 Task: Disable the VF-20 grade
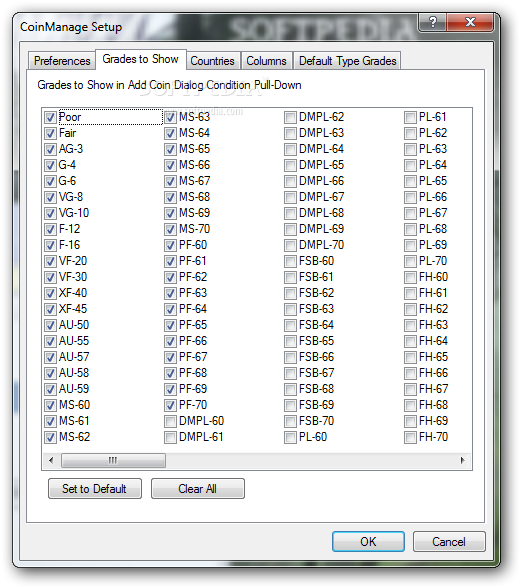50,261
